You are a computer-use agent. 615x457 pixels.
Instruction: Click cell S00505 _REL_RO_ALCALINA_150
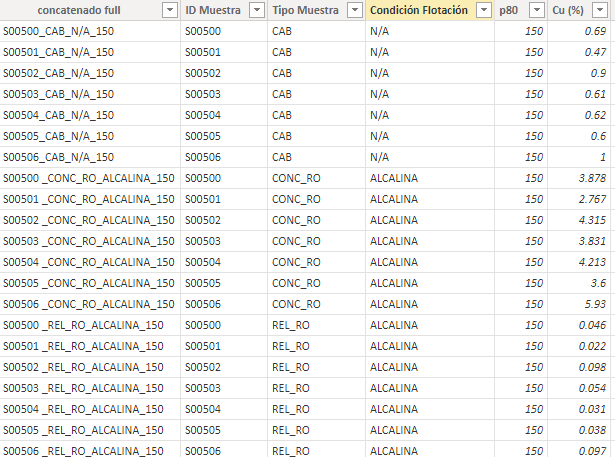[x=90, y=430]
